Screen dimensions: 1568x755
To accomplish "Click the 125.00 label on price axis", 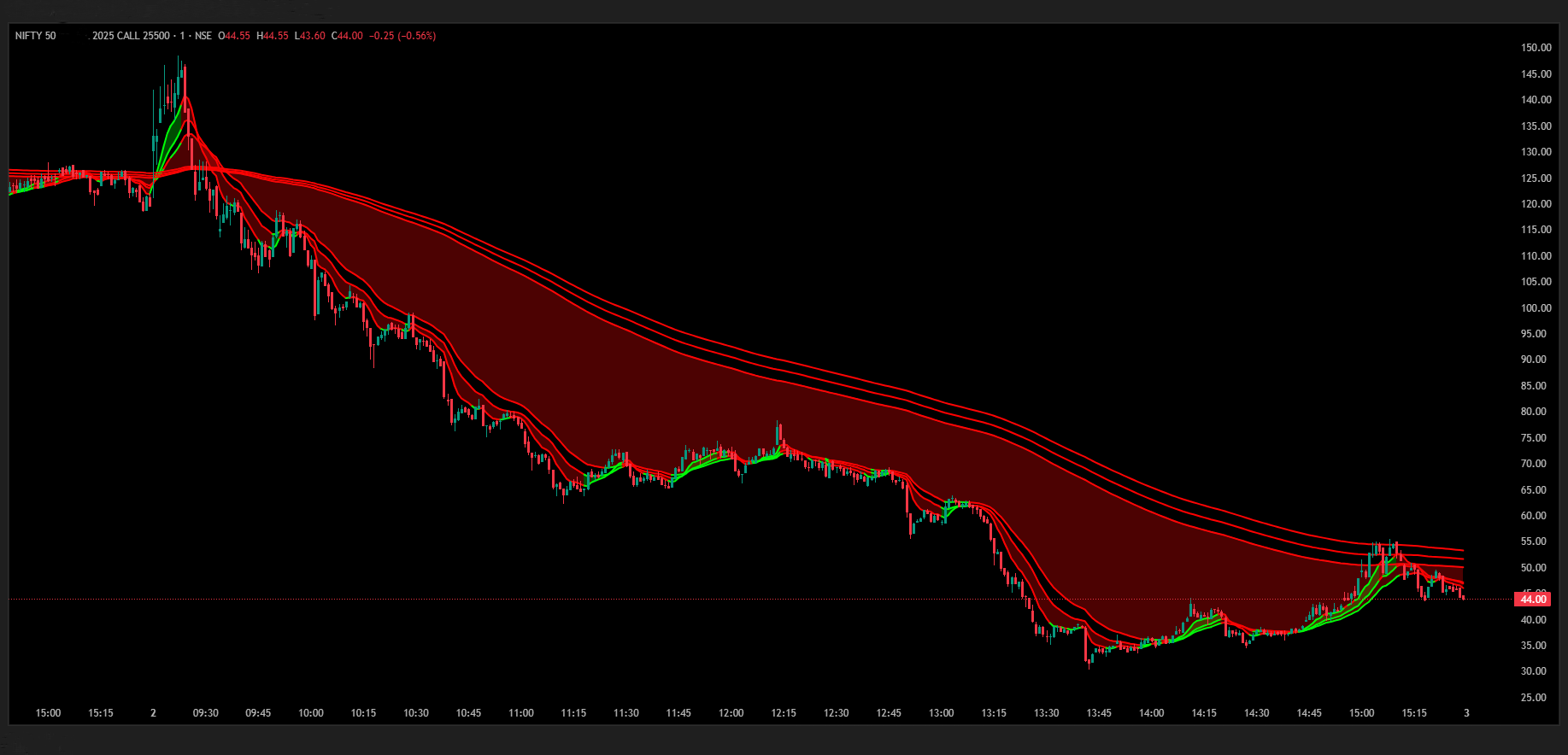I will coord(1536,179).
